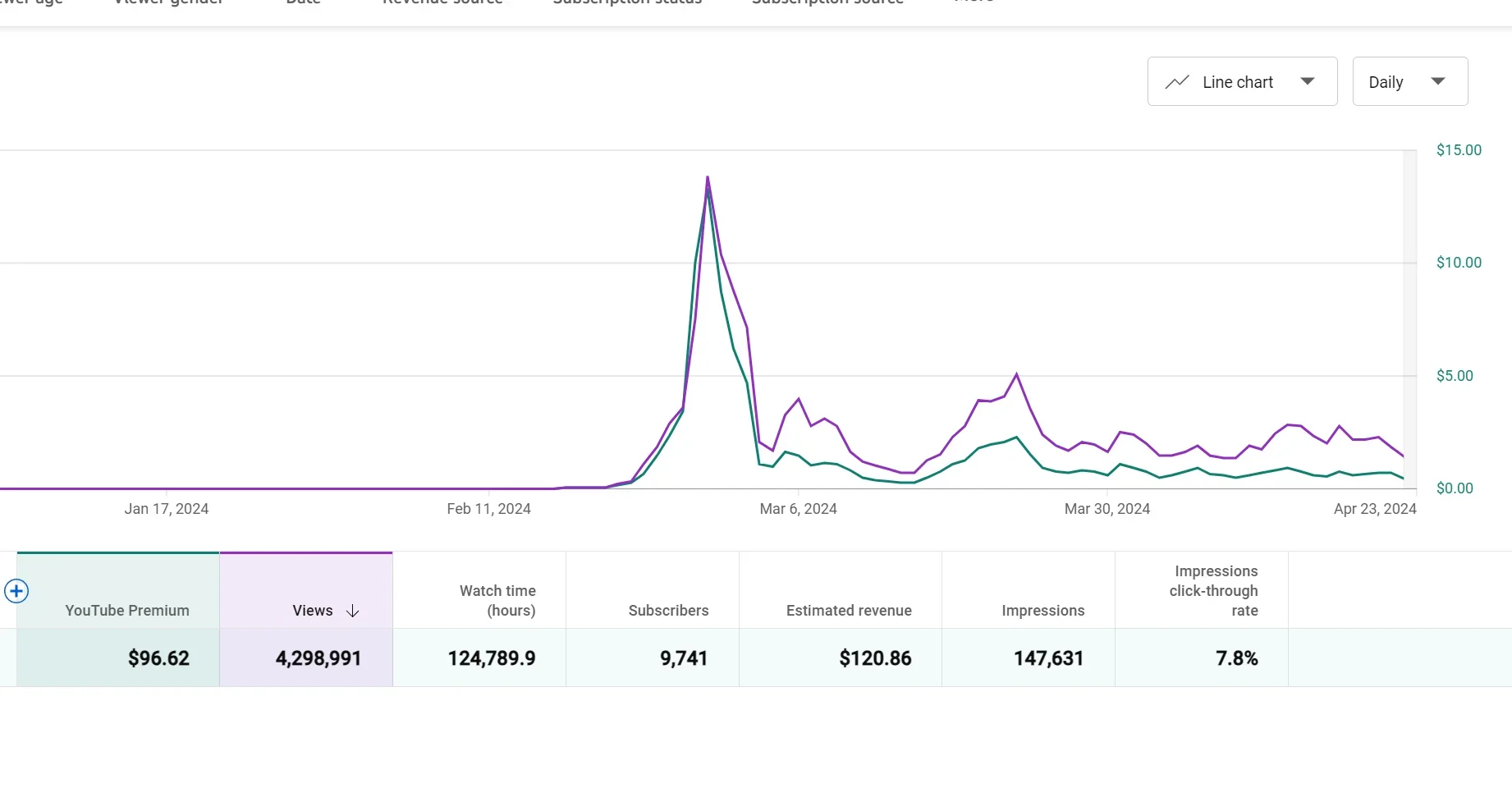
Task: Open the Daily granularity dropdown
Action: click(1409, 81)
